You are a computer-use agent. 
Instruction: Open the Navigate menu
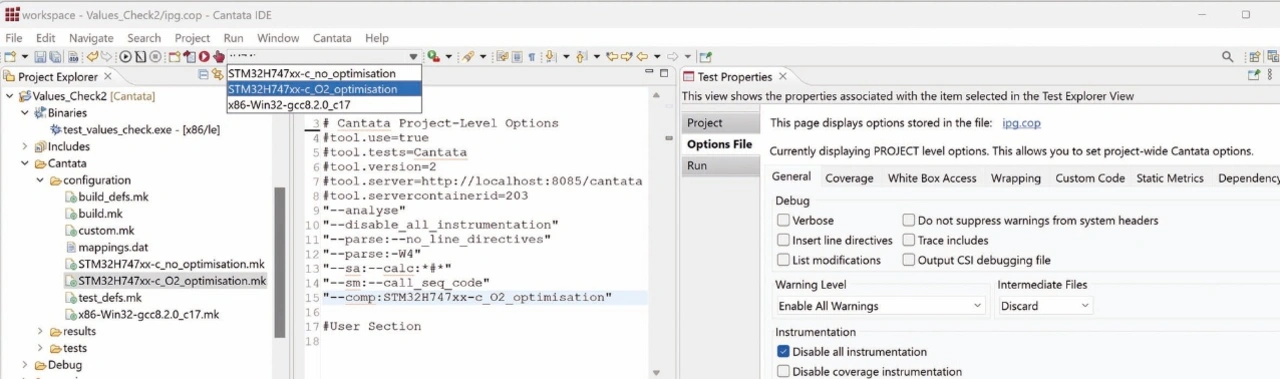(x=91, y=38)
